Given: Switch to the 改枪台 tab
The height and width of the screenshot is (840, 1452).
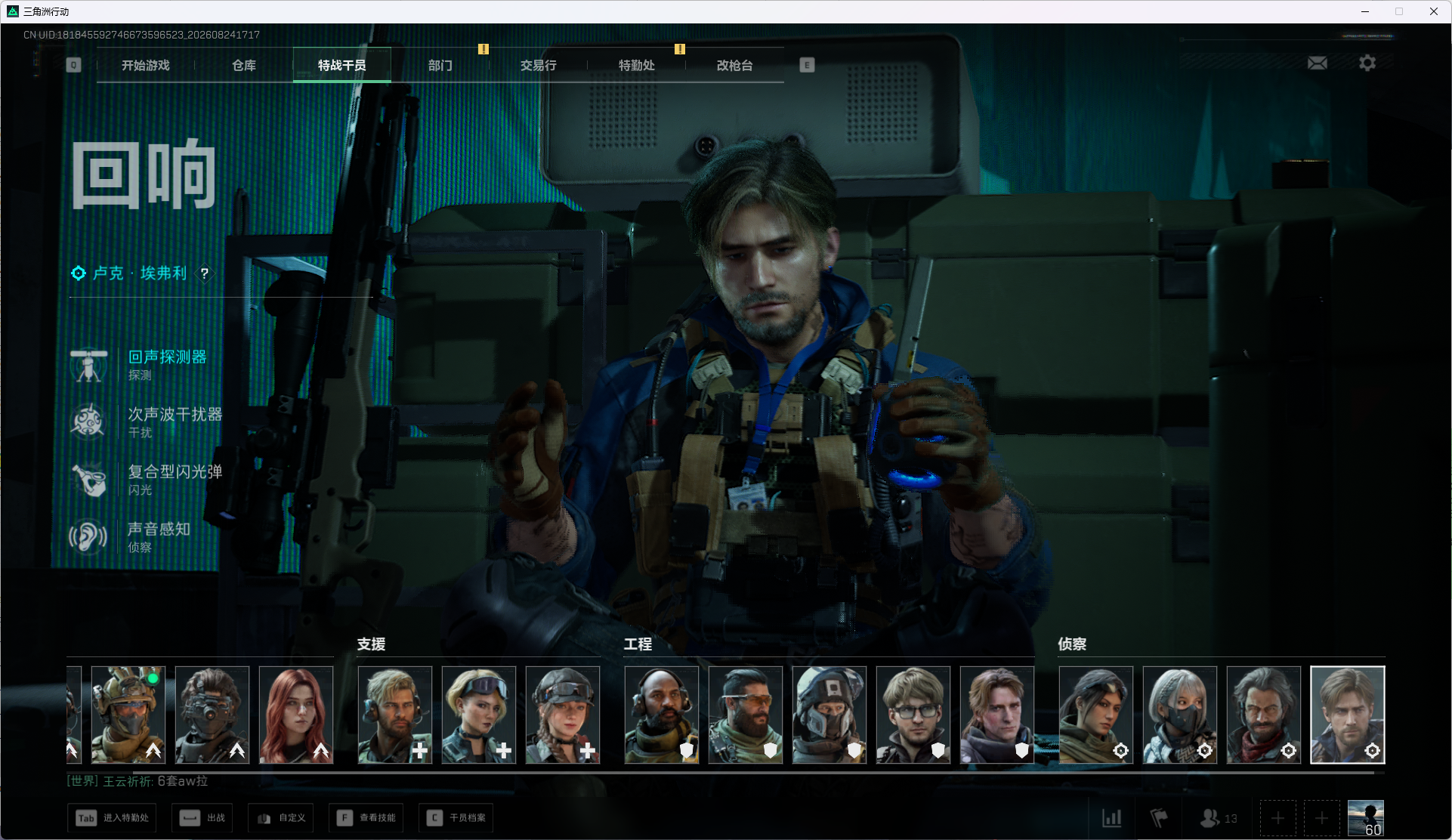Looking at the screenshot, I should (x=735, y=66).
